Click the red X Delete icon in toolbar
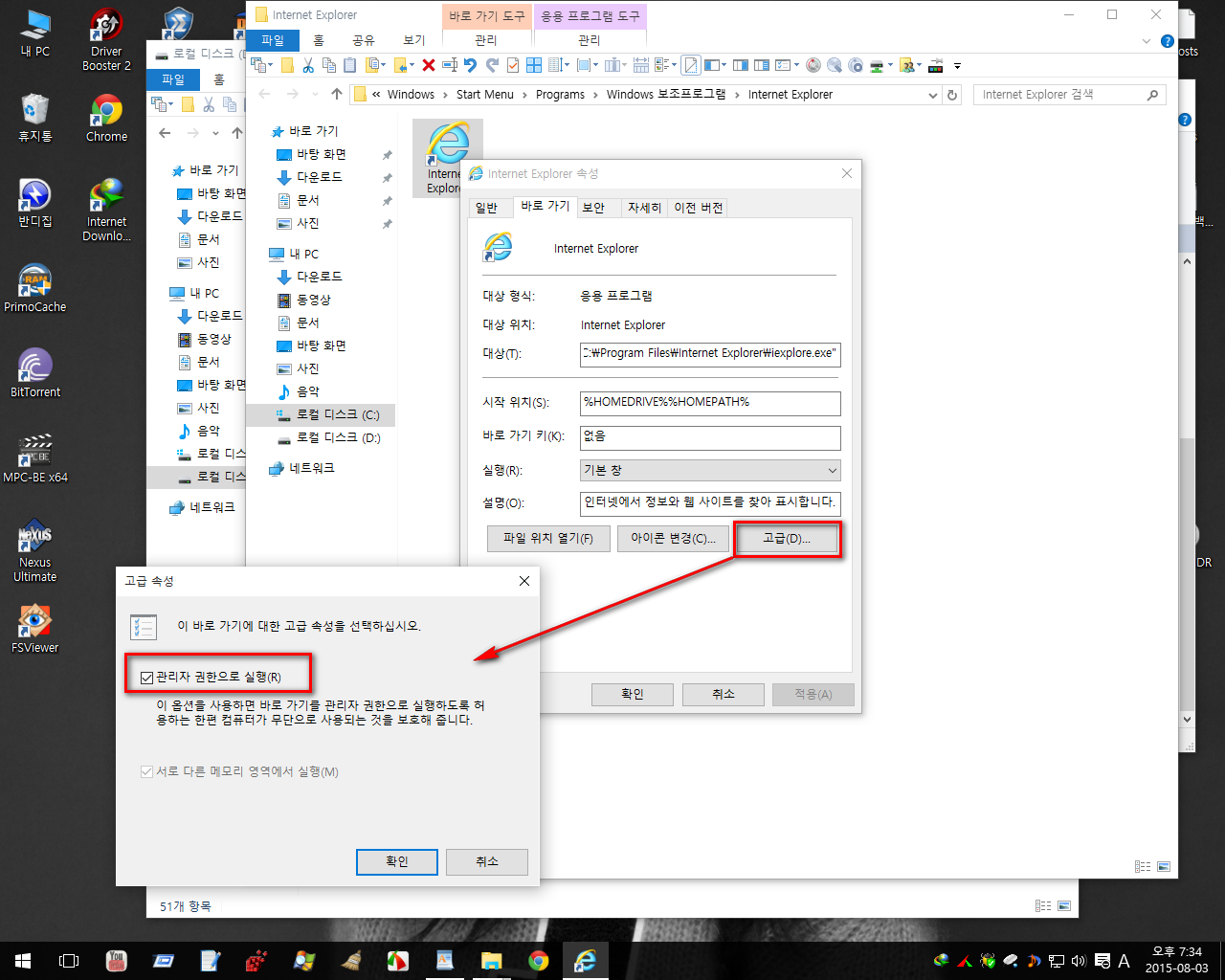The image size is (1225, 980). 428,65
